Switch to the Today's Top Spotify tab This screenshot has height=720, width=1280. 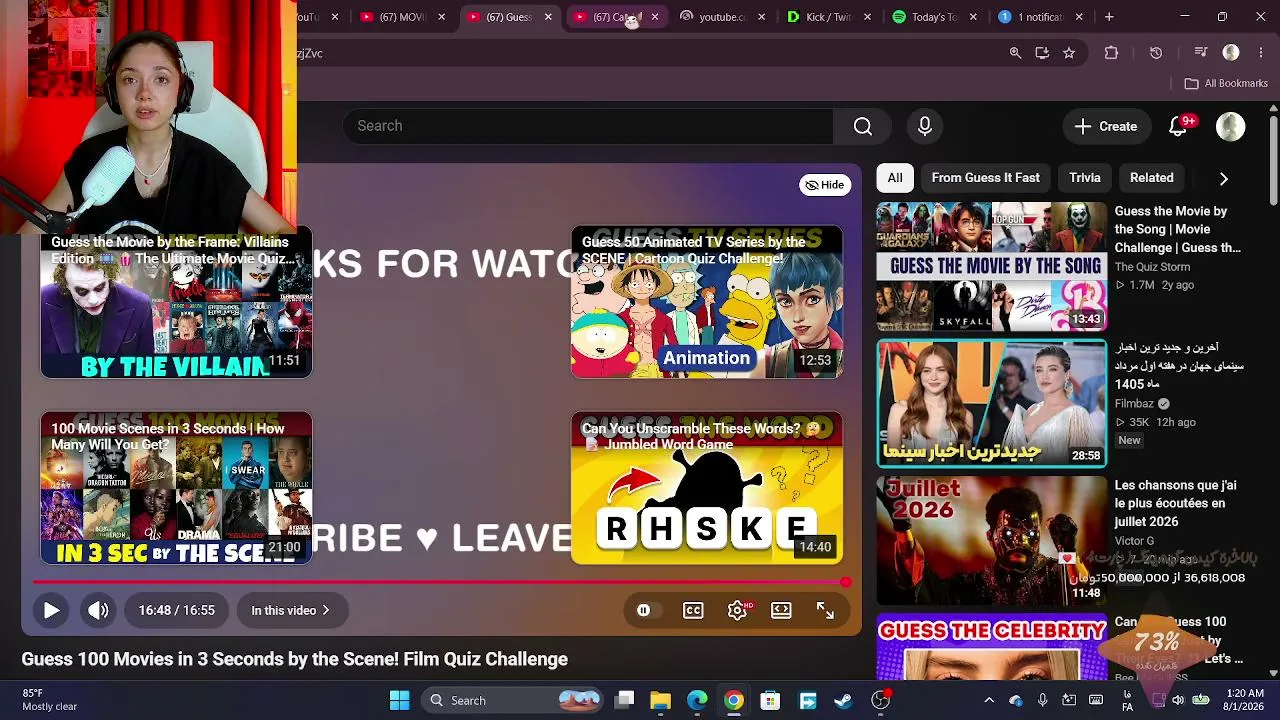934,17
